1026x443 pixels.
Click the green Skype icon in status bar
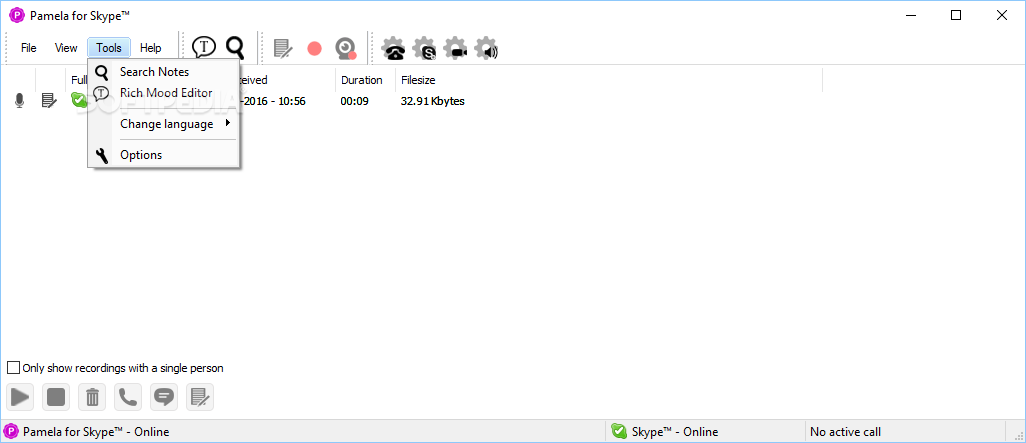coord(619,431)
